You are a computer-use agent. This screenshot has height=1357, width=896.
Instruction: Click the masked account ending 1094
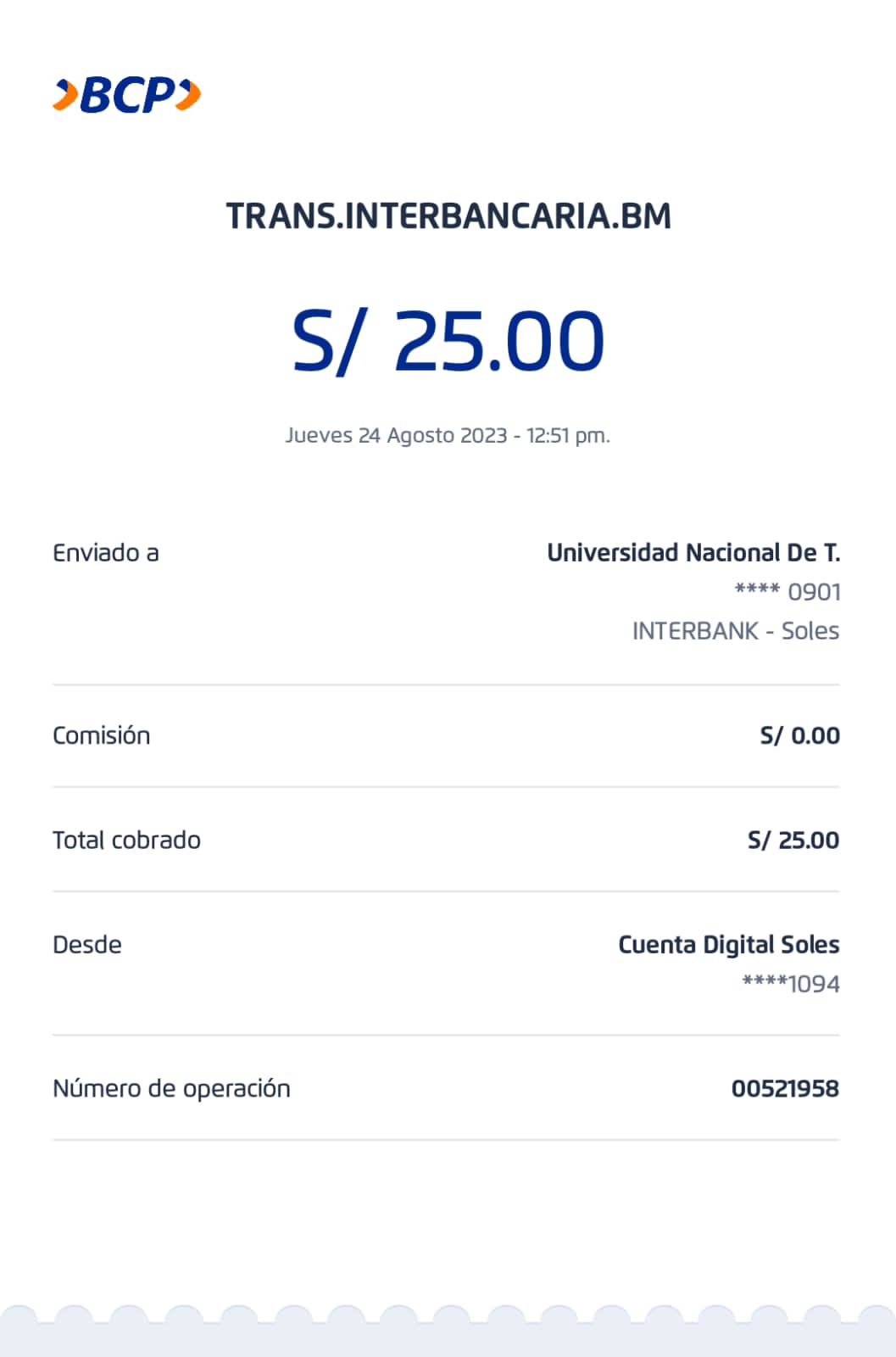[x=790, y=984]
